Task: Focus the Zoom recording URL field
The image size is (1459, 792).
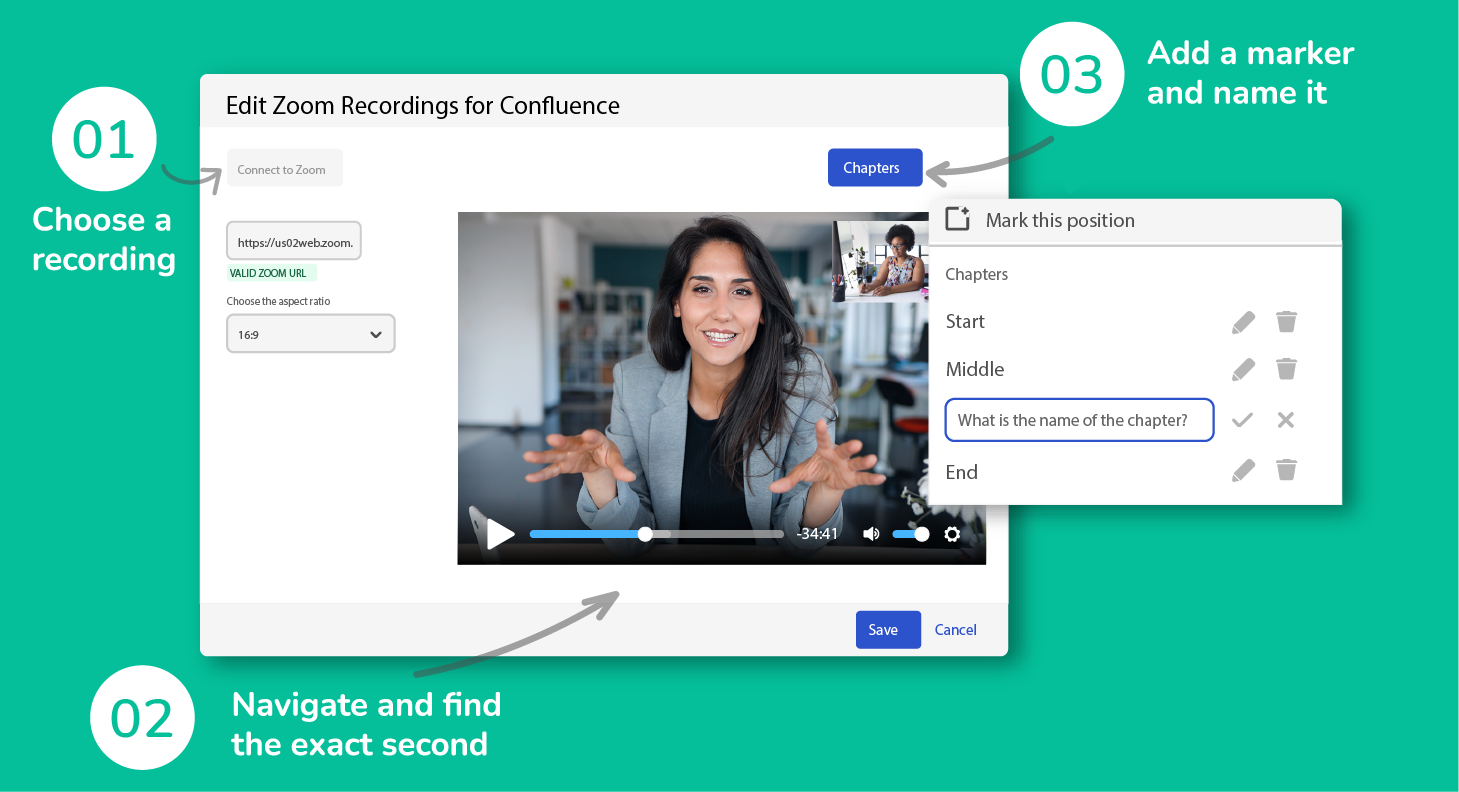Action: pyautogui.click(x=294, y=241)
